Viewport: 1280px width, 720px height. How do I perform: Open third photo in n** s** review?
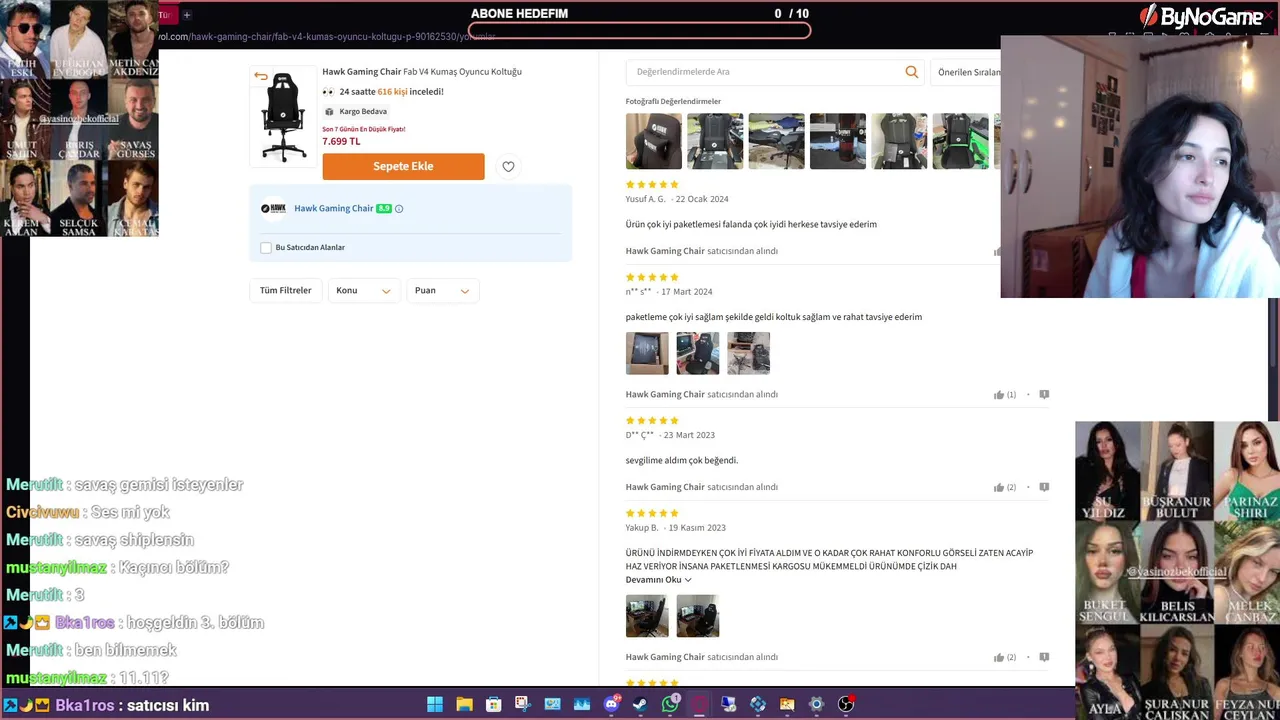click(748, 353)
